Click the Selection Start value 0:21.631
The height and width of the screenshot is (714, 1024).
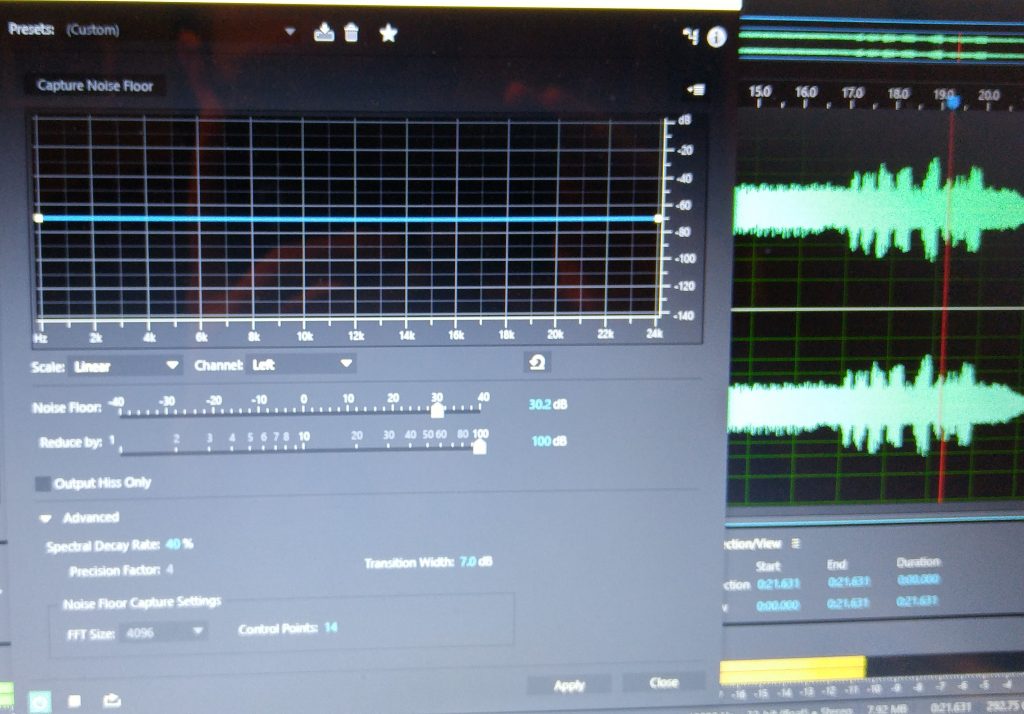pyautogui.click(x=778, y=583)
